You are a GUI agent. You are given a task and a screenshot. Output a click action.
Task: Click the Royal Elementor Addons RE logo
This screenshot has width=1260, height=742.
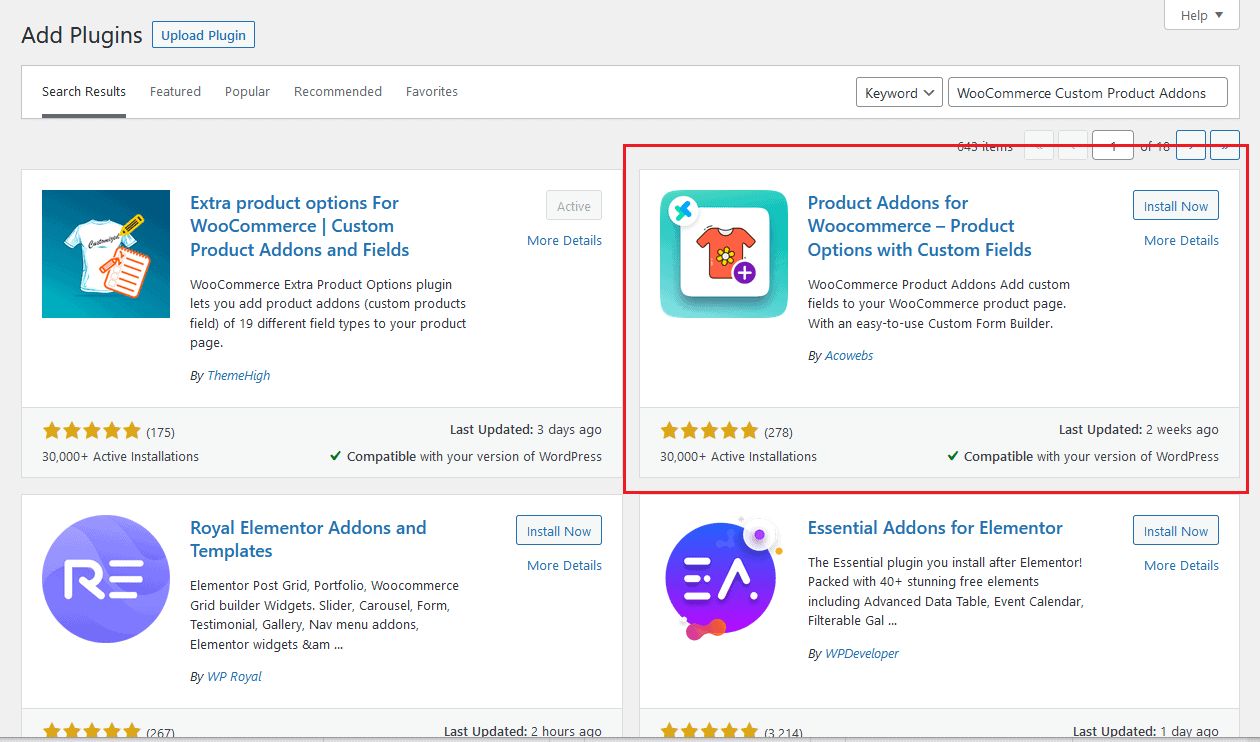tap(106, 579)
